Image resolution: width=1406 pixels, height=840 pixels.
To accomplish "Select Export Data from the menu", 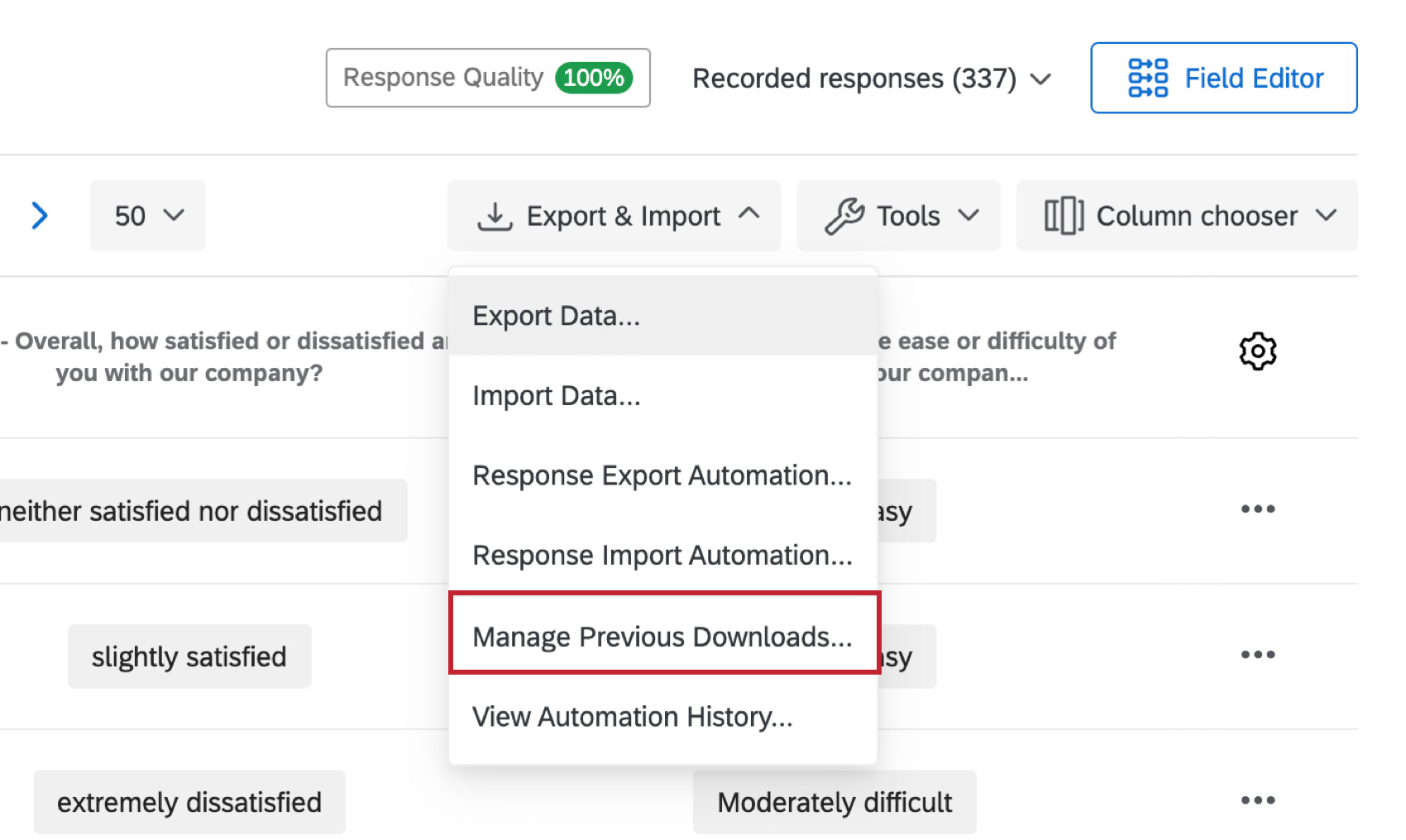I will 556,315.
